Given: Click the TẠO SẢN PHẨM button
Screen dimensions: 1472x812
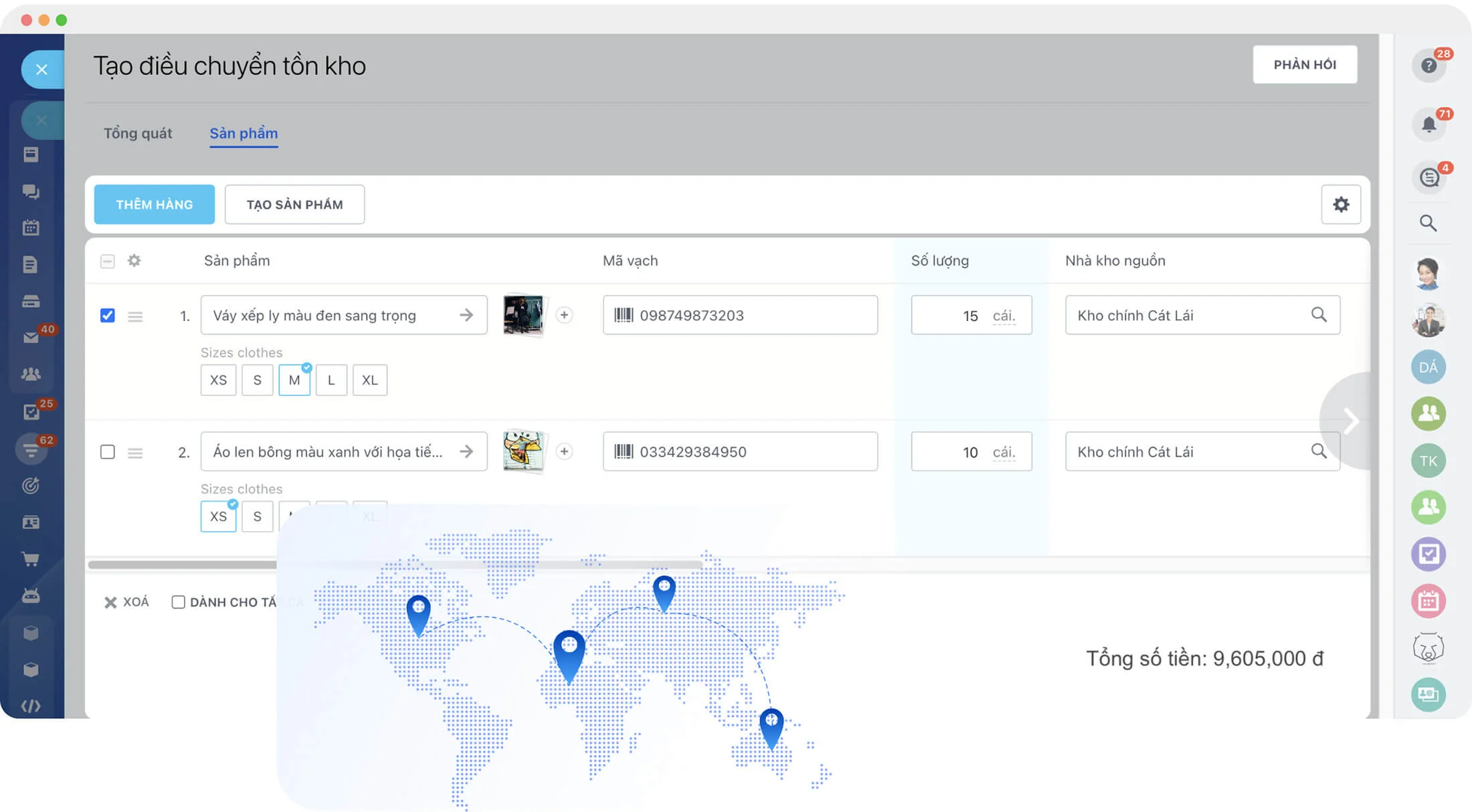Looking at the screenshot, I should 294,205.
